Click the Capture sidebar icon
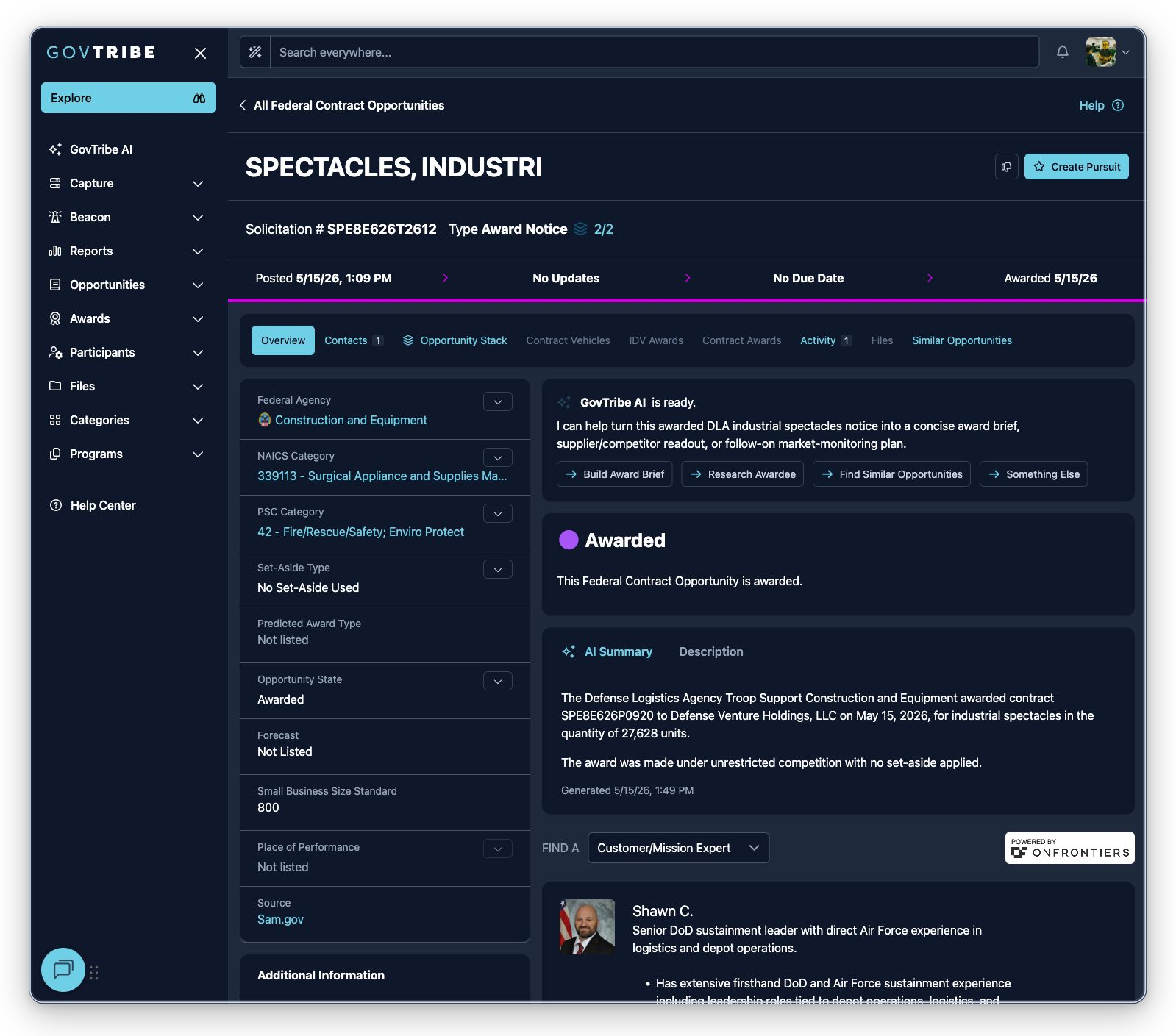 [55, 183]
